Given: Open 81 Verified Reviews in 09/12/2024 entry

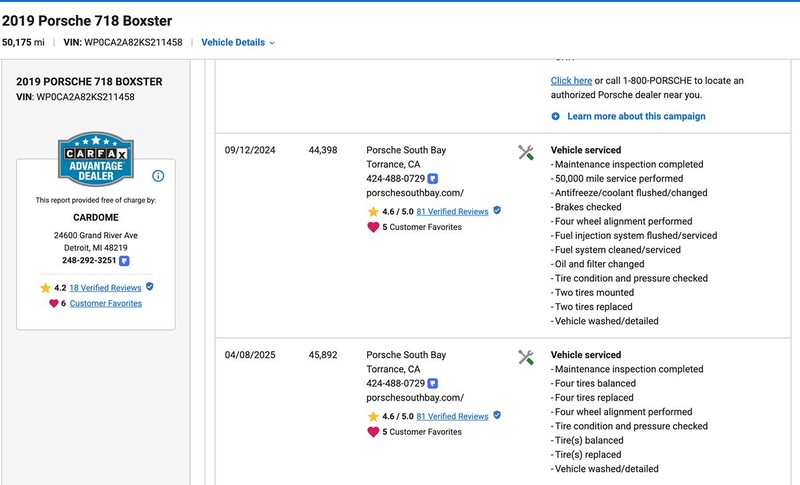Looking at the screenshot, I should click(452, 212).
